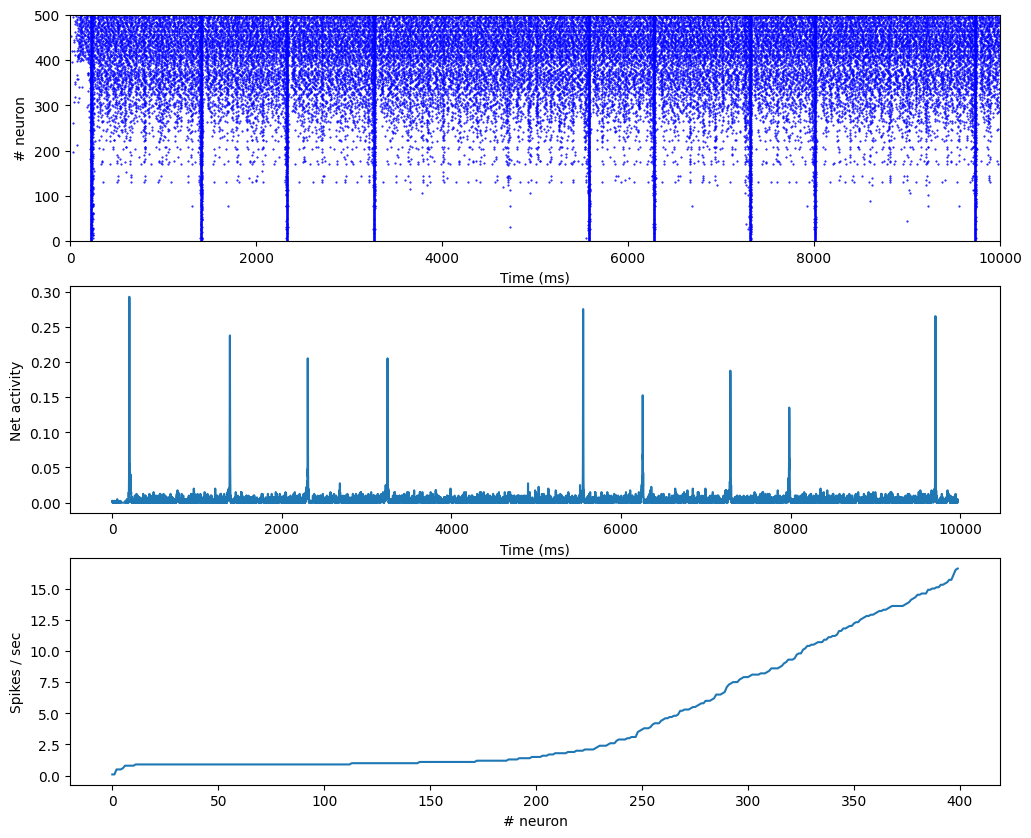1031x838 pixels.
Task: Click the first vertical burst band in the raster plot
Action: (x=91, y=130)
